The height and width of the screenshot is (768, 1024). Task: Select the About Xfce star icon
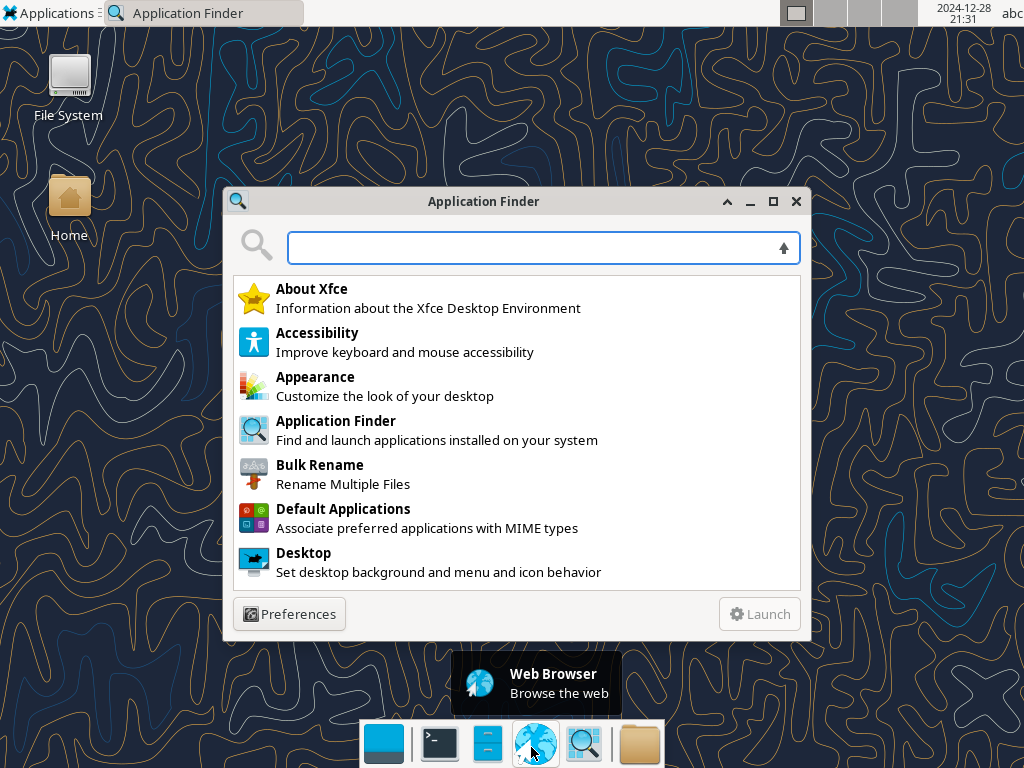tap(253, 298)
